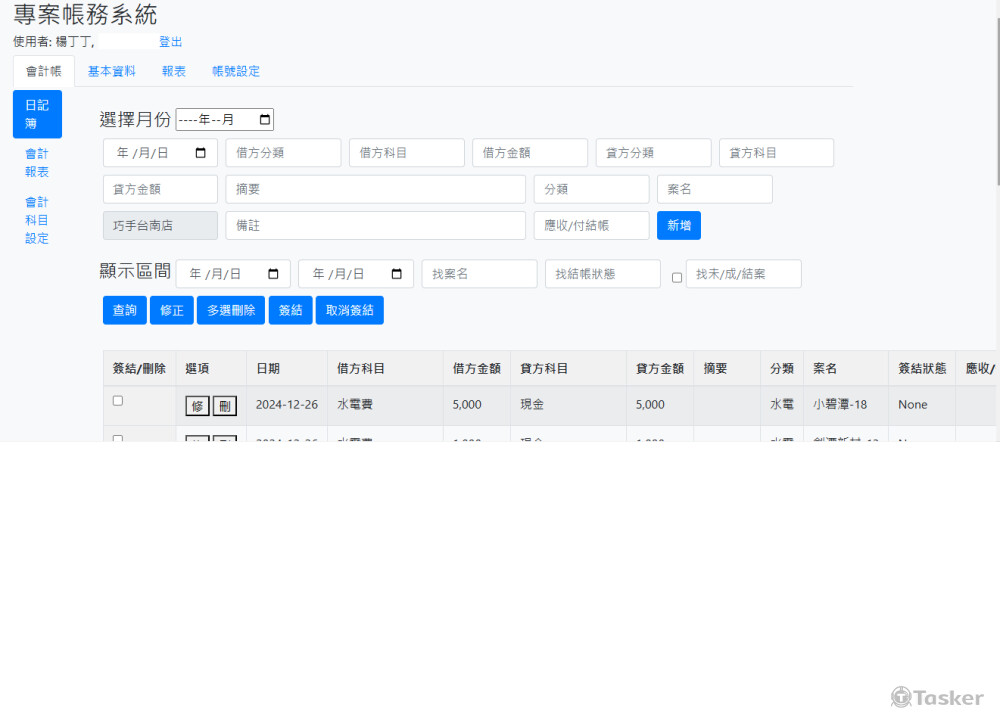This screenshot has width=1000, height=718.
Task: Switch to the 帳號設定 tab
Action: [x=235, y=71]
